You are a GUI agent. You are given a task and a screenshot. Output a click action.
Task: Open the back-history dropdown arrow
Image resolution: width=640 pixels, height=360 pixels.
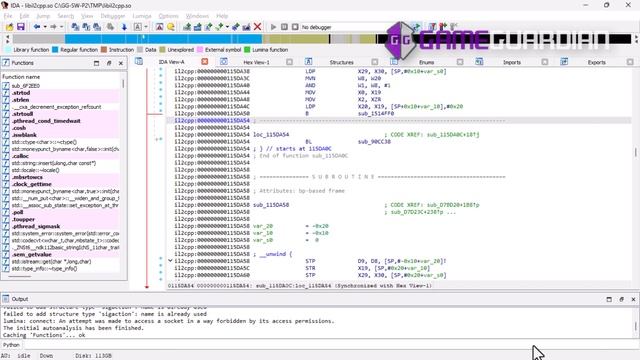45,27
